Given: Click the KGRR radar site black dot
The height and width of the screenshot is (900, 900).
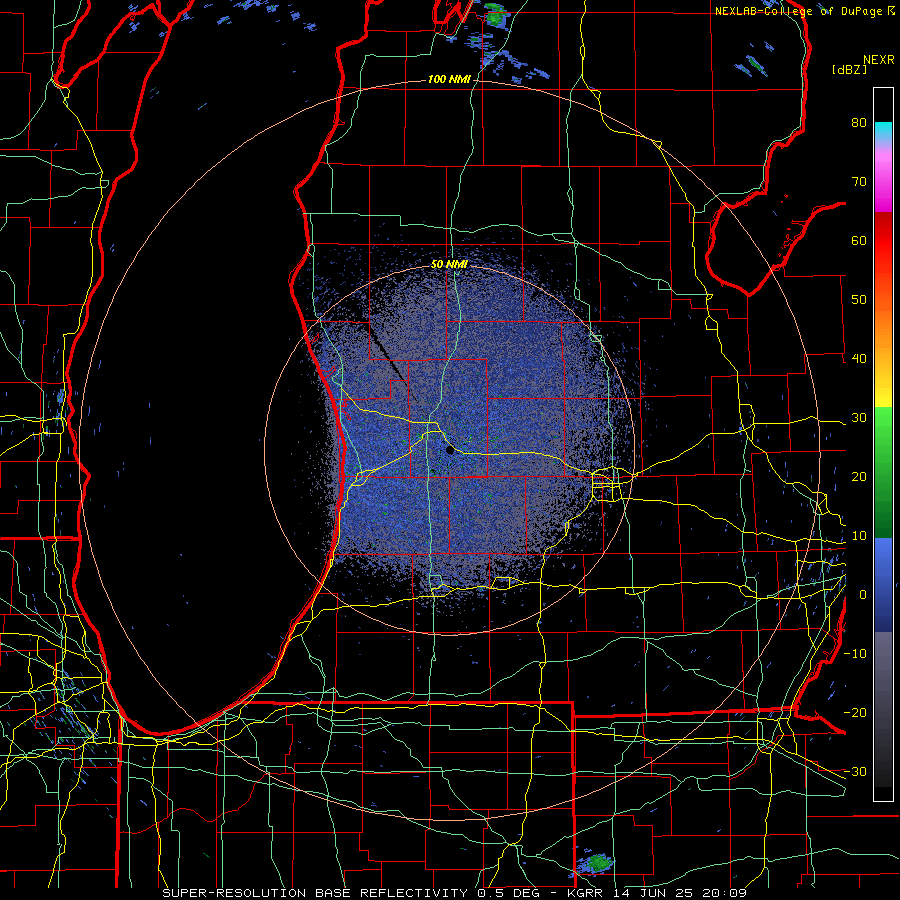Looking at the screenshot, I should tap(450, 451).
